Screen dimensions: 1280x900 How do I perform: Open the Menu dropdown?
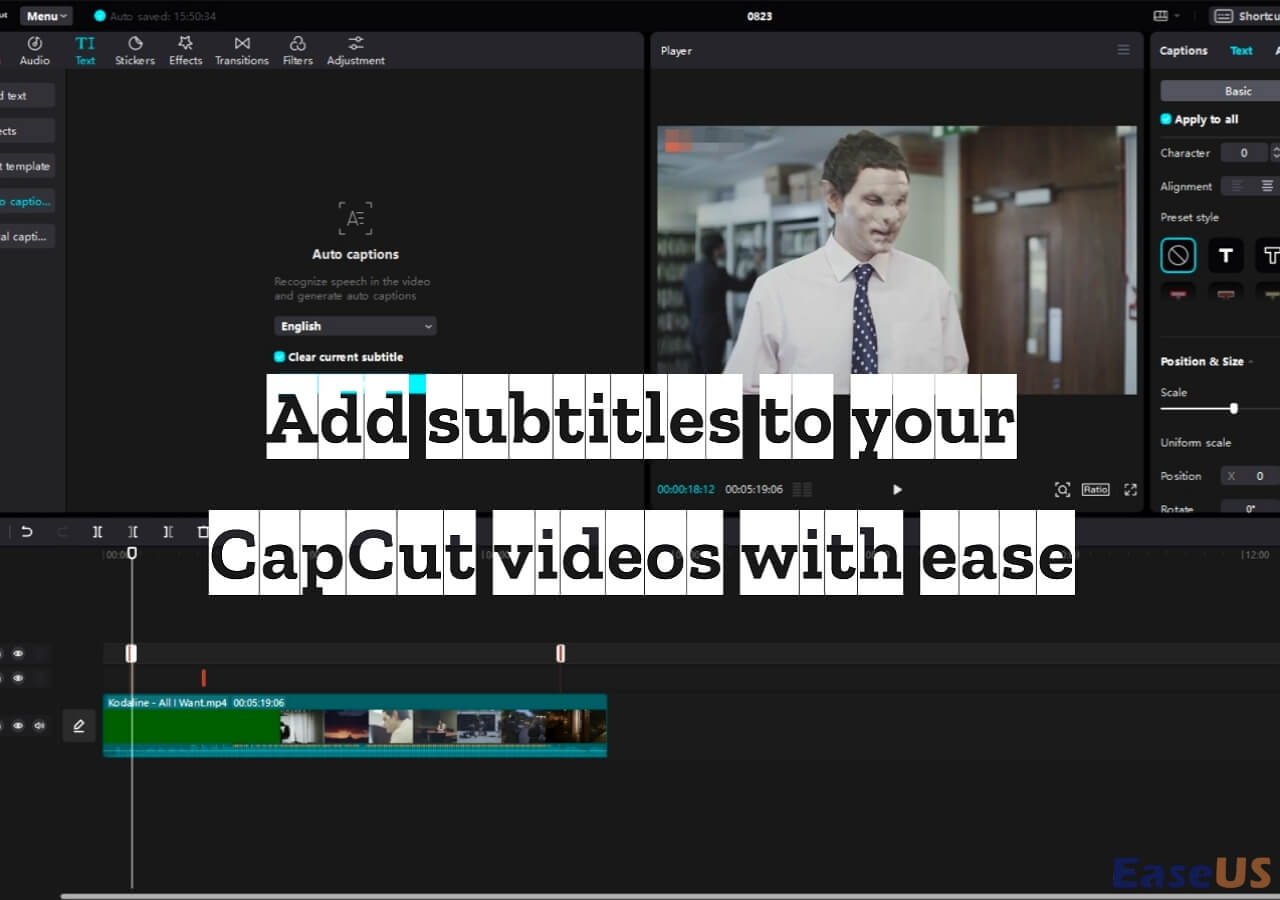tap(46, 16)
